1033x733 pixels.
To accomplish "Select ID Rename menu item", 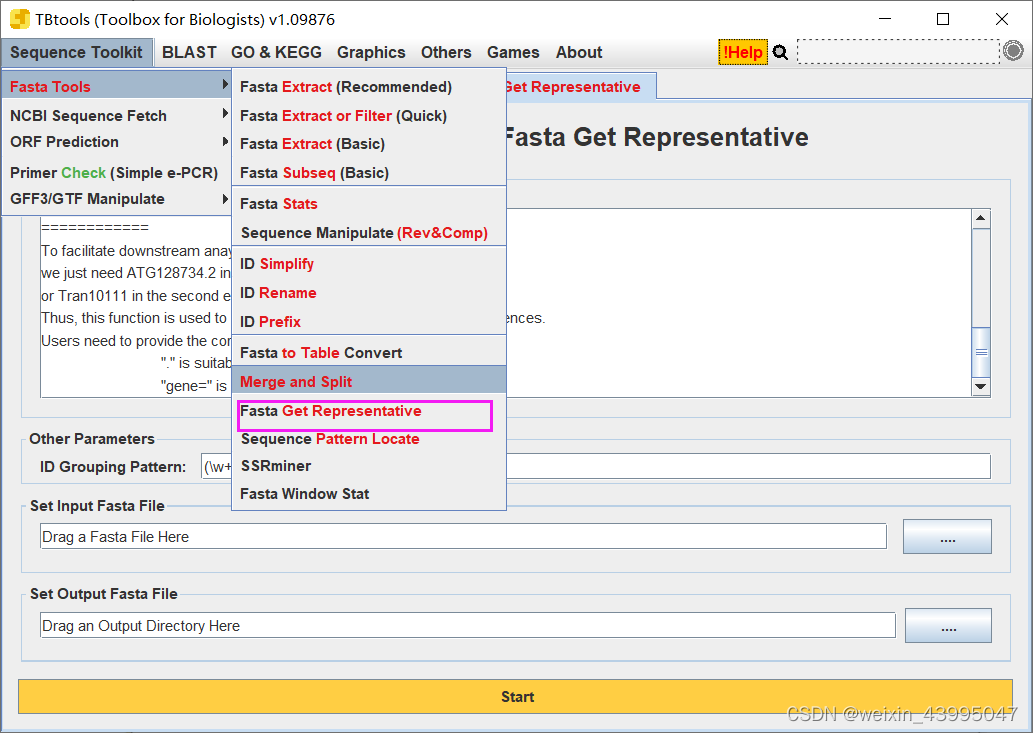I will point(369,292).
